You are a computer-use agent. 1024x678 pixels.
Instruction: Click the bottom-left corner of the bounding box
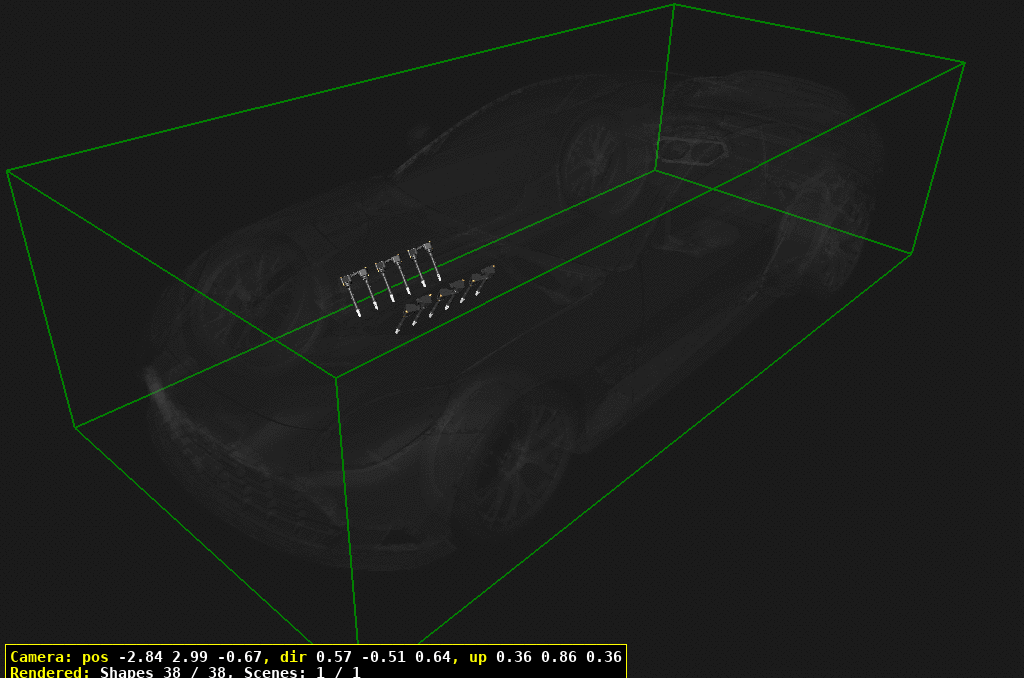click(x=75, y=430)
